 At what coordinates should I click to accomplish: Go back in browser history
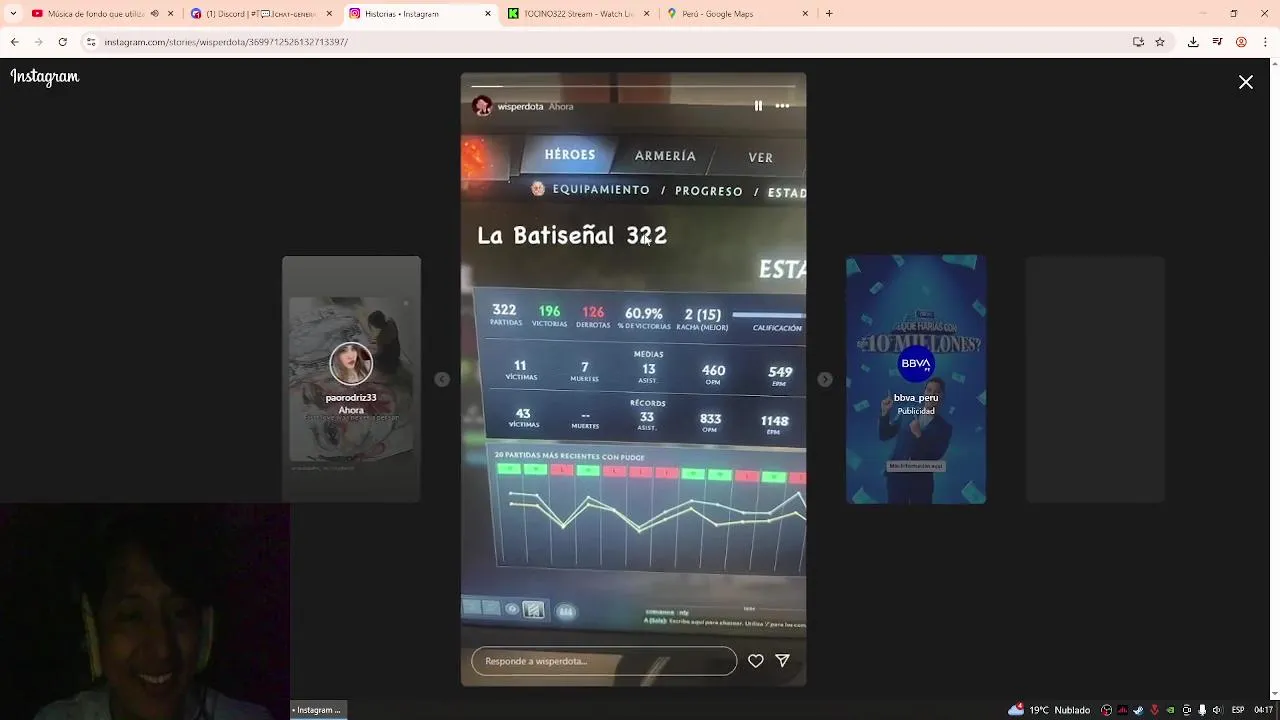click(x=14, y=42)
